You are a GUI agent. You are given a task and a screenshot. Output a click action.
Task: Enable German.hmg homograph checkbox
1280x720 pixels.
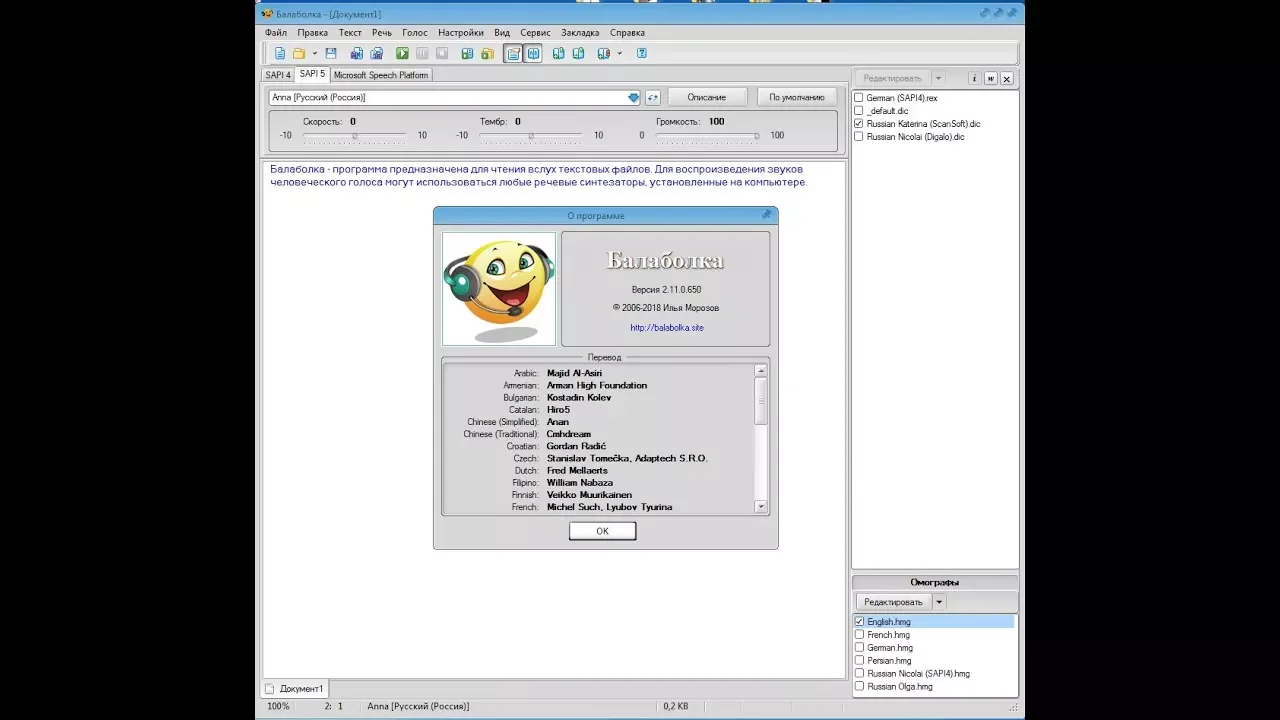pos(859,648)
